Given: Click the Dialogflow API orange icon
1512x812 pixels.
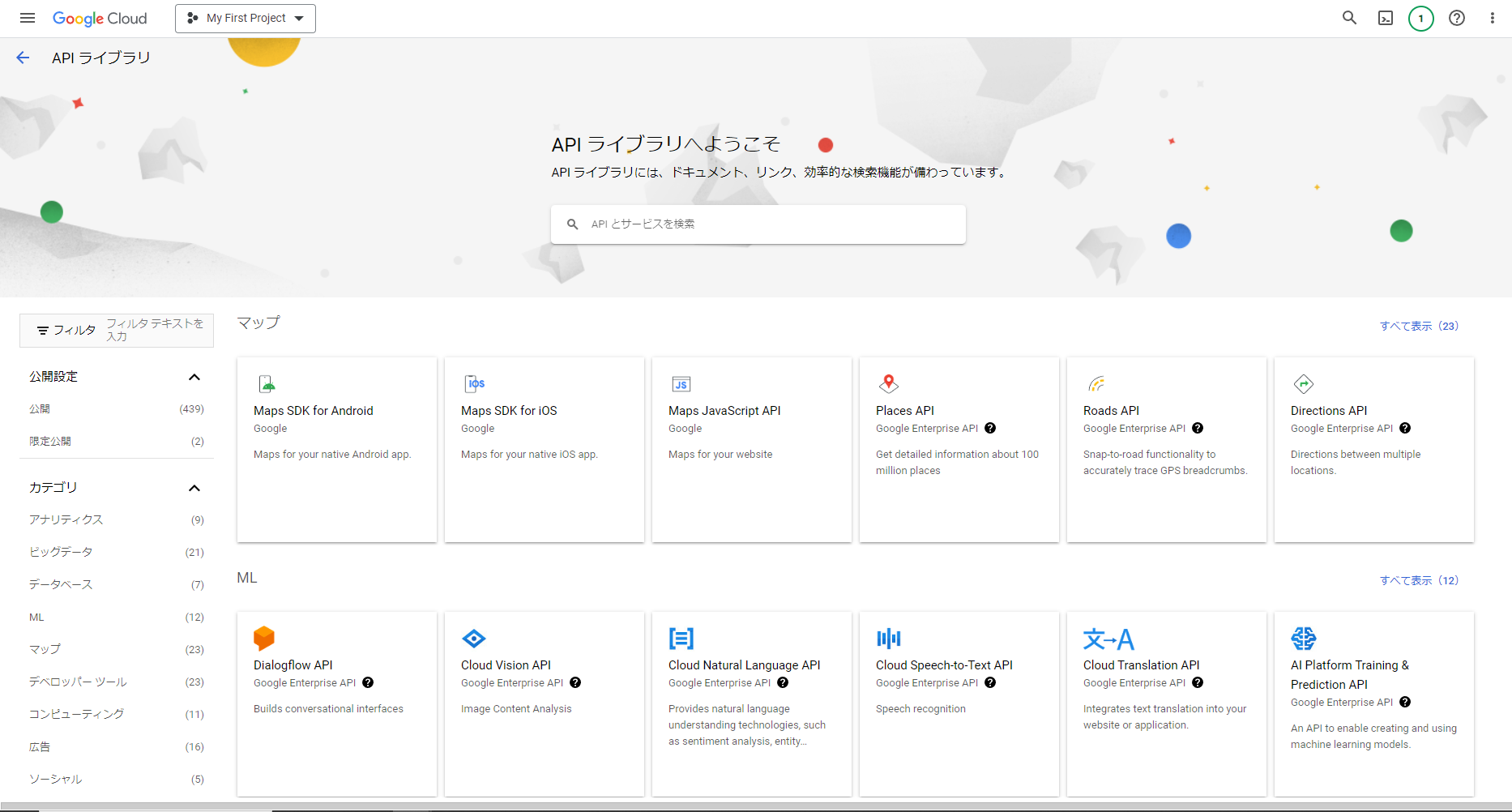Looking at the screenshot, I should pyautogui.click(x=264, y=639).
